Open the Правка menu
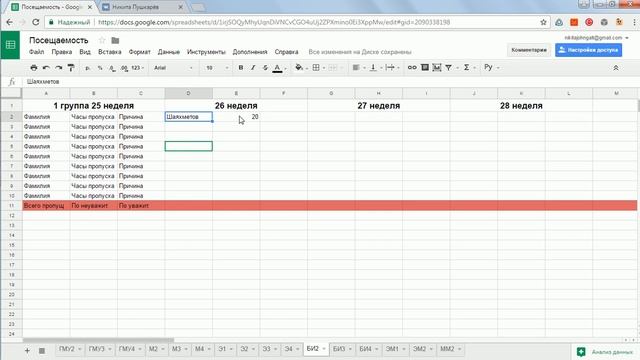The width and height of the screenshot is (640, 360). tap(62, 52)
